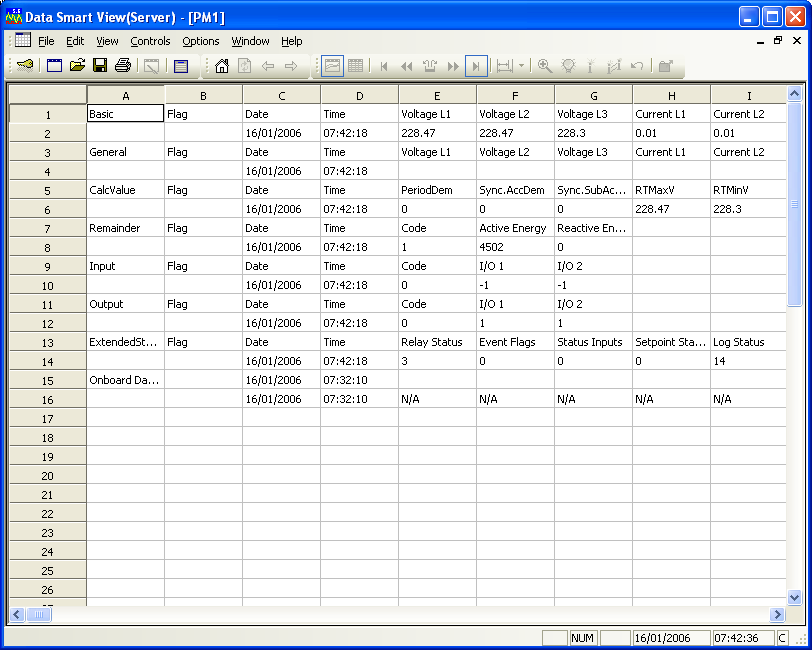The width and height of the screenshot is (812, 650).
Task: Select the 'RTMaxV' cell
Action: click(x=671, y=190)
